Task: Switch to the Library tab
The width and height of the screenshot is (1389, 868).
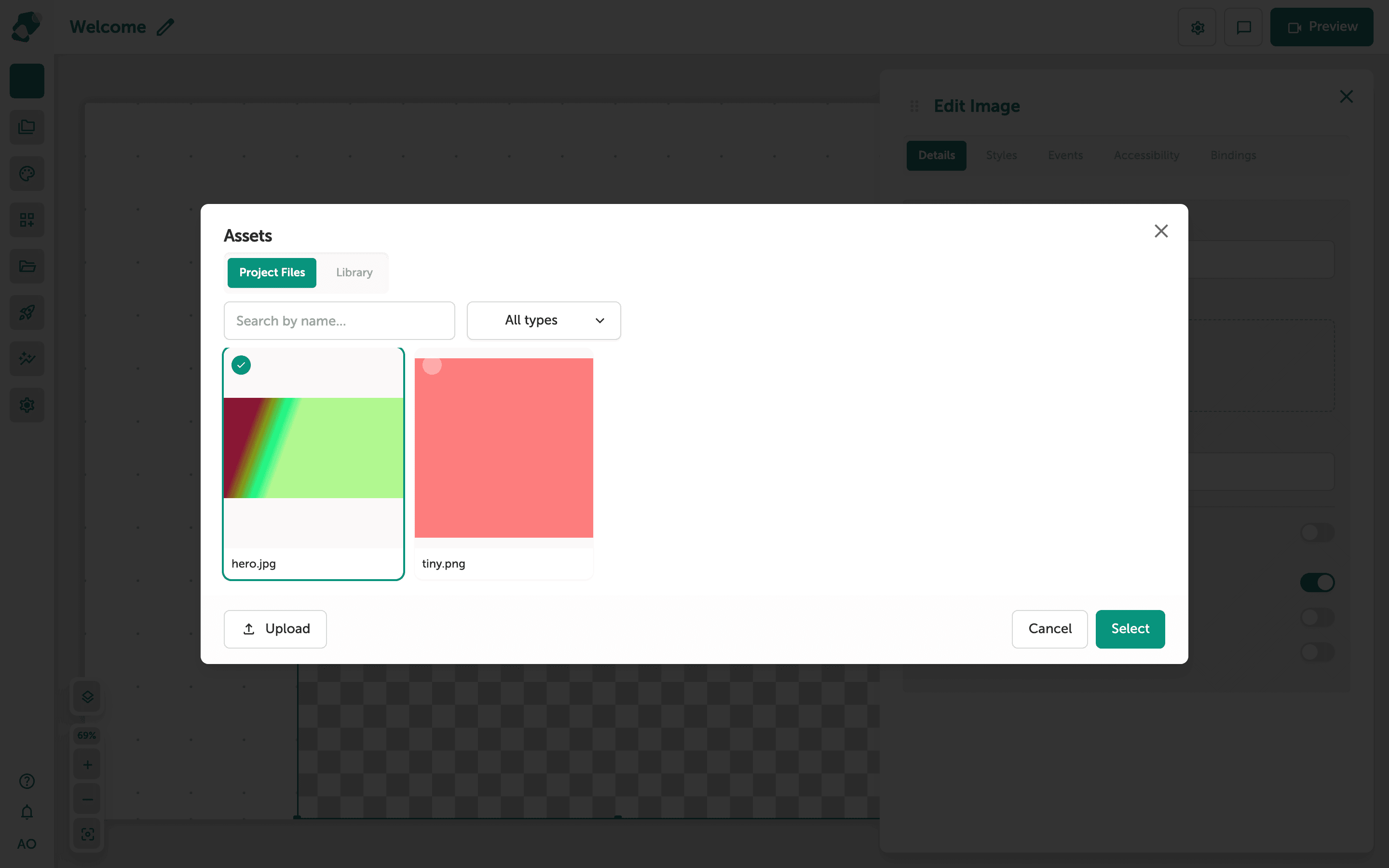Action: [354, 272]
